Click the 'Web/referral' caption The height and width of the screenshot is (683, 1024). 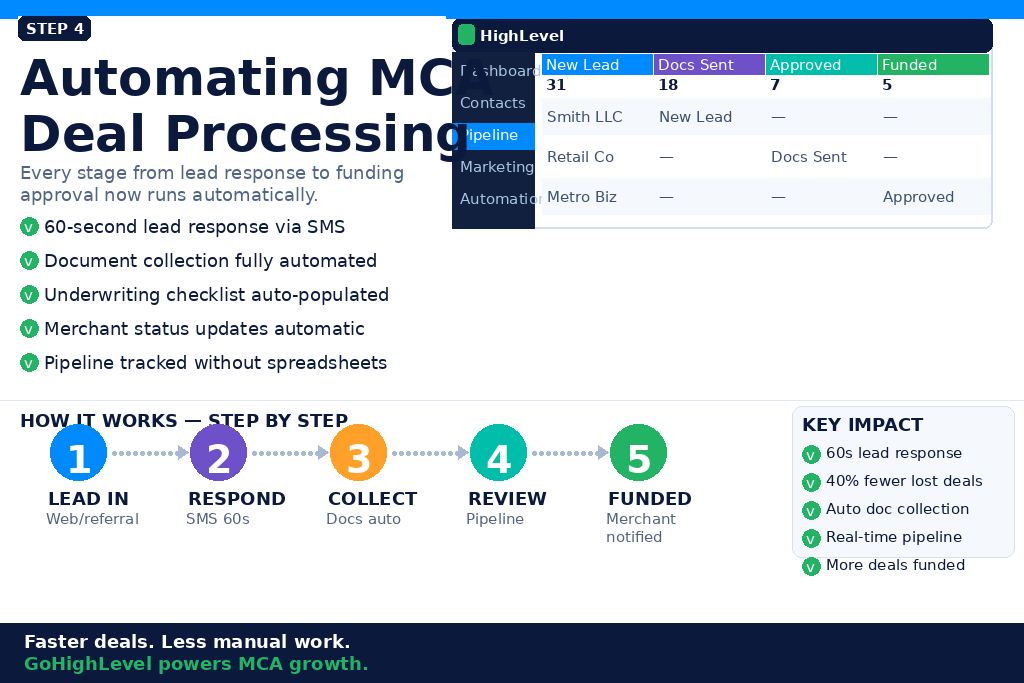(x=92, y=519)
